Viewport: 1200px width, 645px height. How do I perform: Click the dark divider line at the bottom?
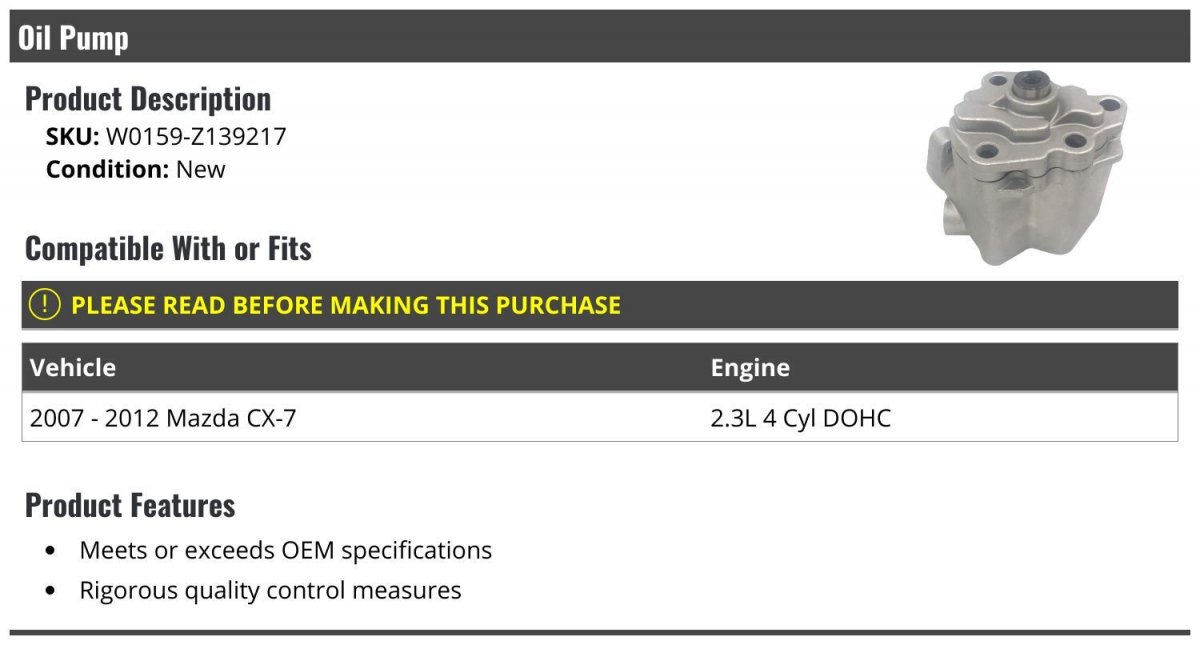[x=600, y=632]
